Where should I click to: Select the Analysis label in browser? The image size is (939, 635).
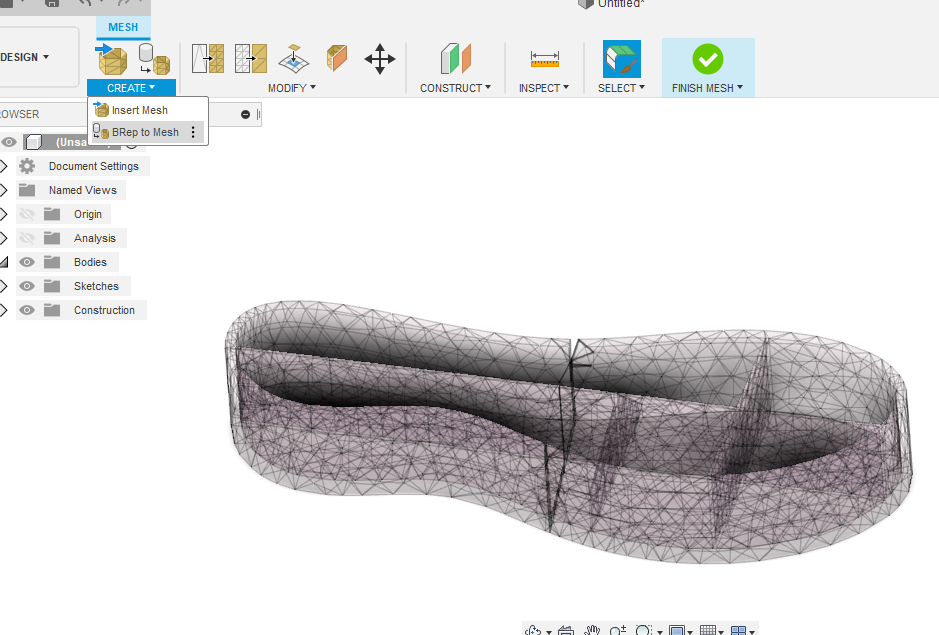(x=95, y=238)
